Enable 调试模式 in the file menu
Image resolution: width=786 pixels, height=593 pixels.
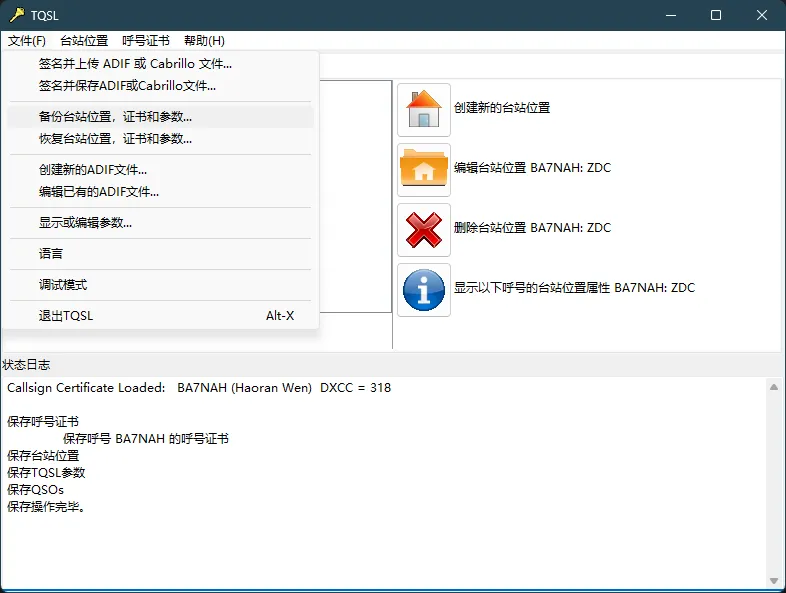point(63,285)
